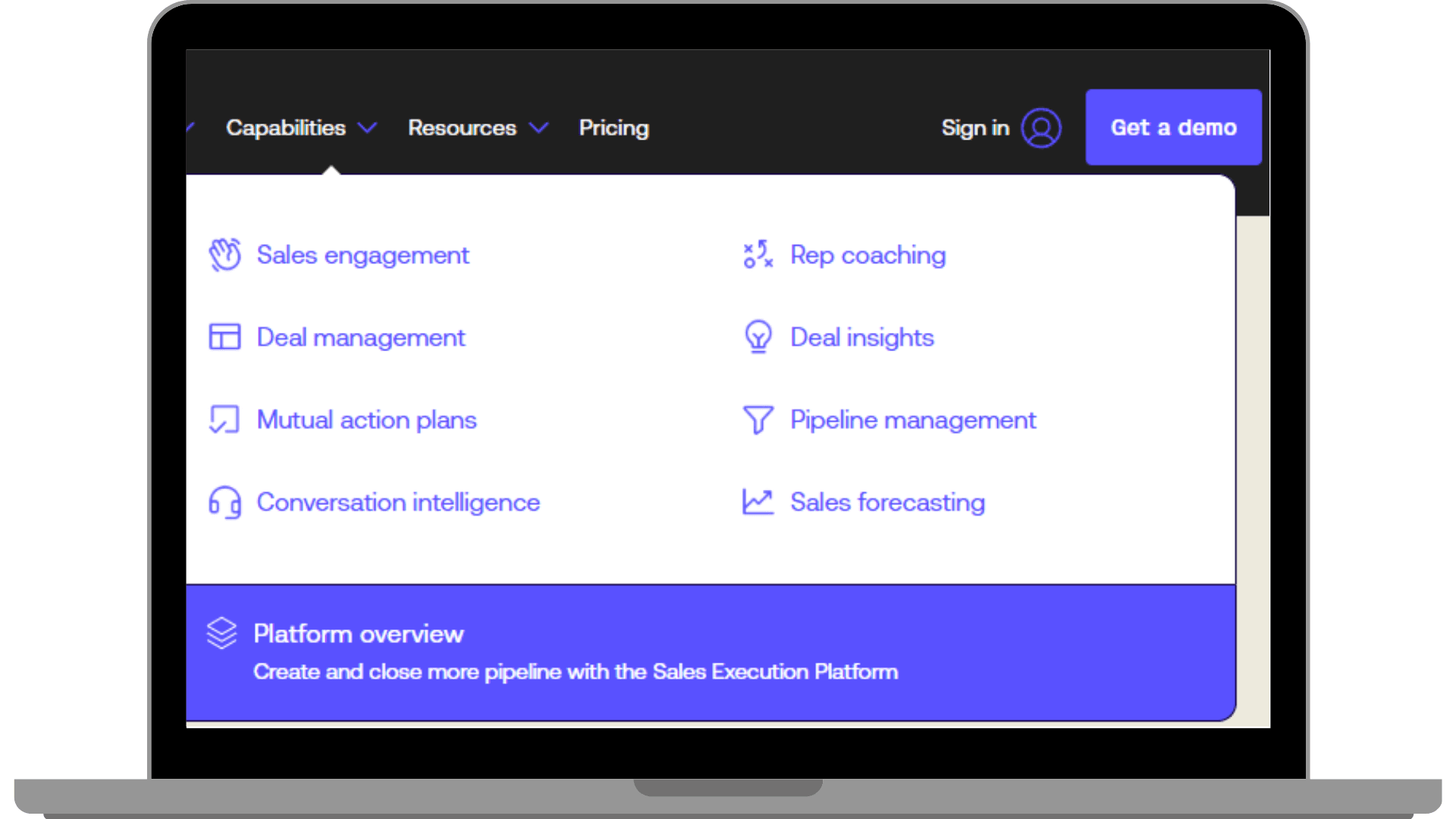The height and width of the screenshot is (819, 1456).
Task: Click the Conversation intelligence headset icon
Action: click(x=224, y=501)
